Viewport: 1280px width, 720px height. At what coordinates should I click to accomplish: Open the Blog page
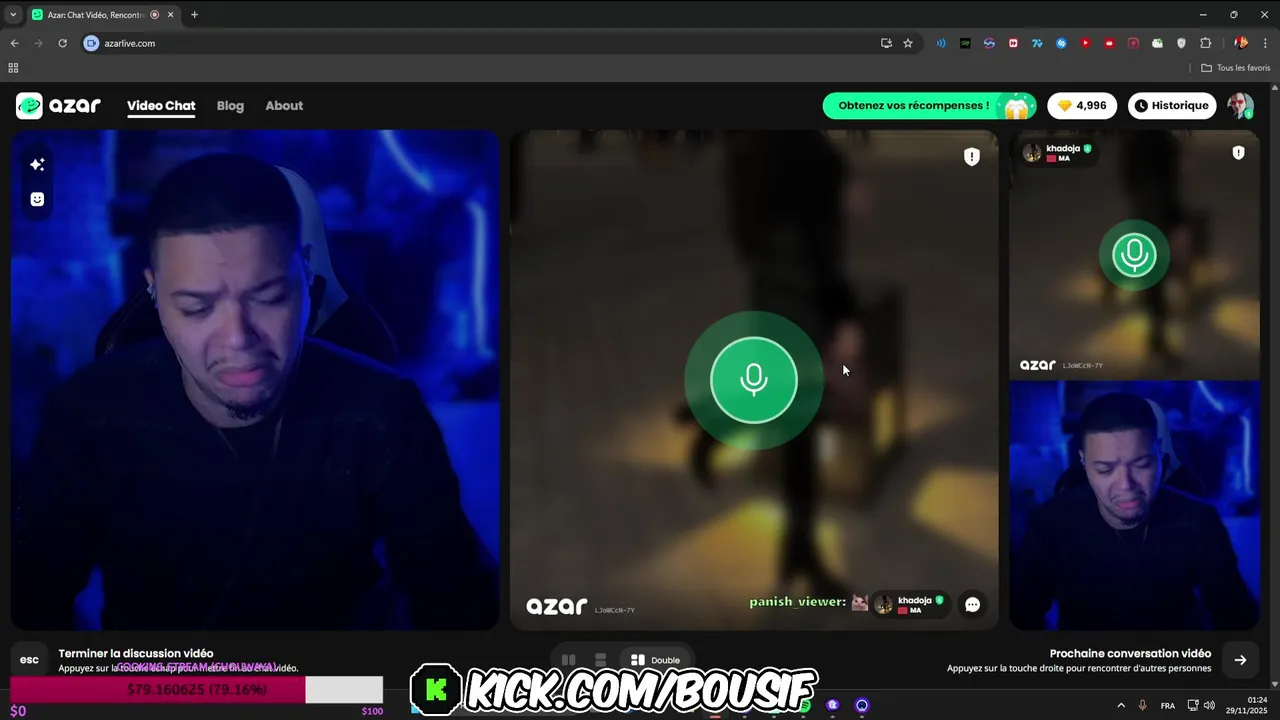230,106
